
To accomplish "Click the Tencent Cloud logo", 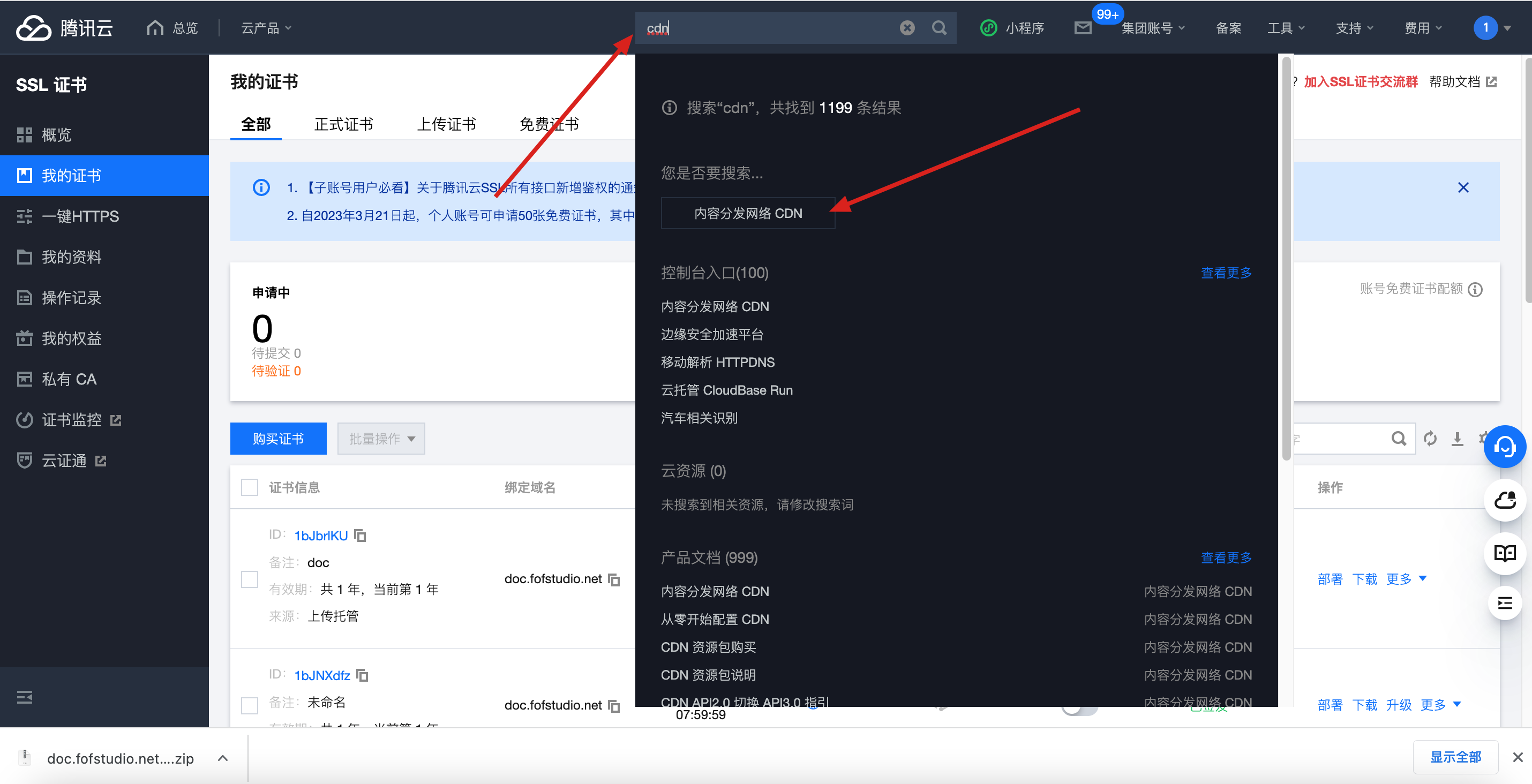I will [64, 28].
